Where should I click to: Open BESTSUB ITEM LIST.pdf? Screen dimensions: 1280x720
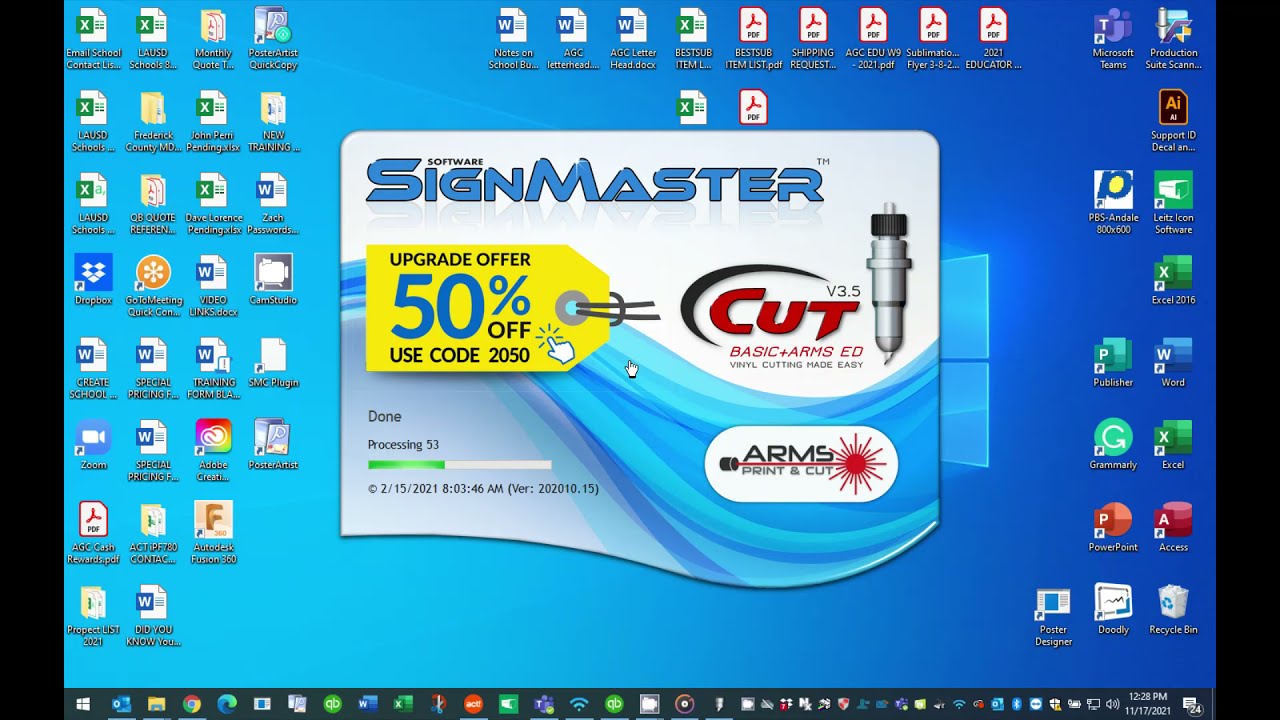point(753,40)
